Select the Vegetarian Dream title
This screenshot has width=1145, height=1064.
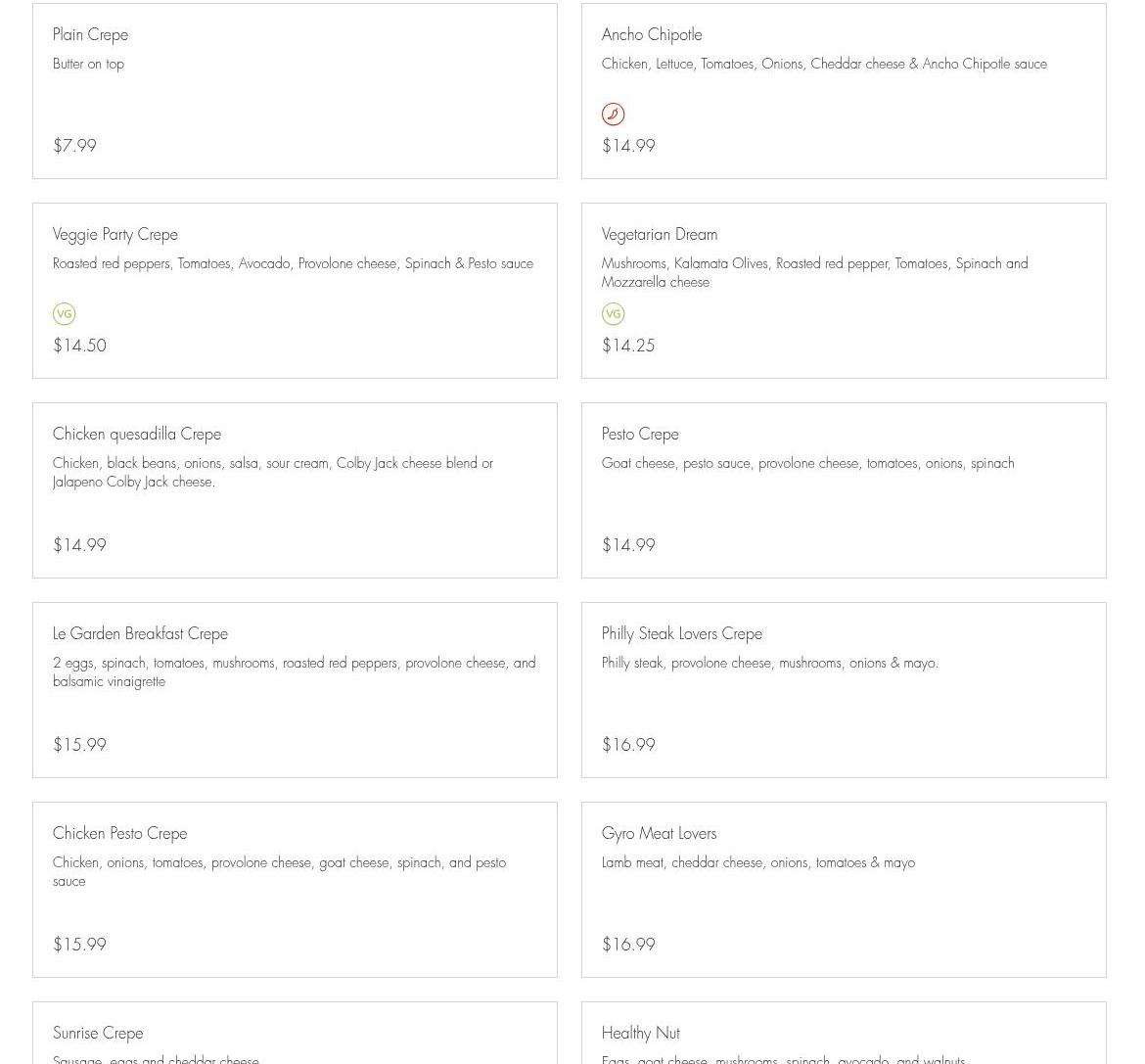[660, 235]
